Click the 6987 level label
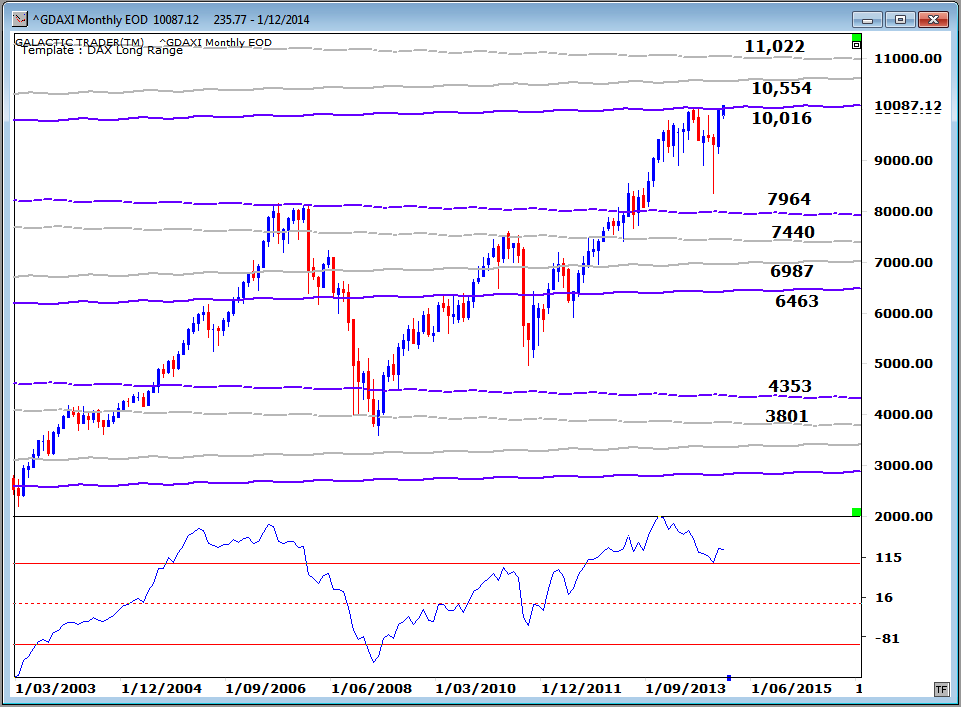This screenshot has height=707, width=961. pyautogui.click(x=791, y=271)
